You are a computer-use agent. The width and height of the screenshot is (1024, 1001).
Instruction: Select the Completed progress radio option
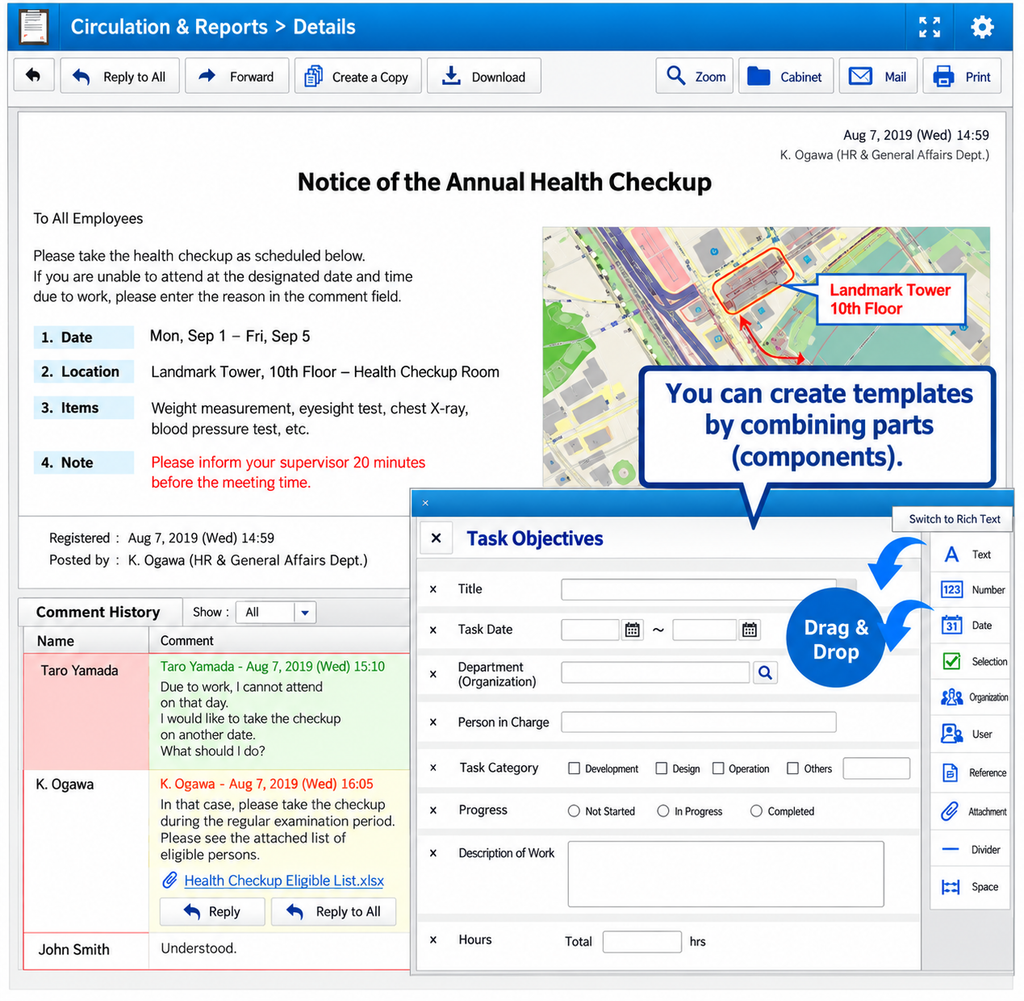[756, 811]
